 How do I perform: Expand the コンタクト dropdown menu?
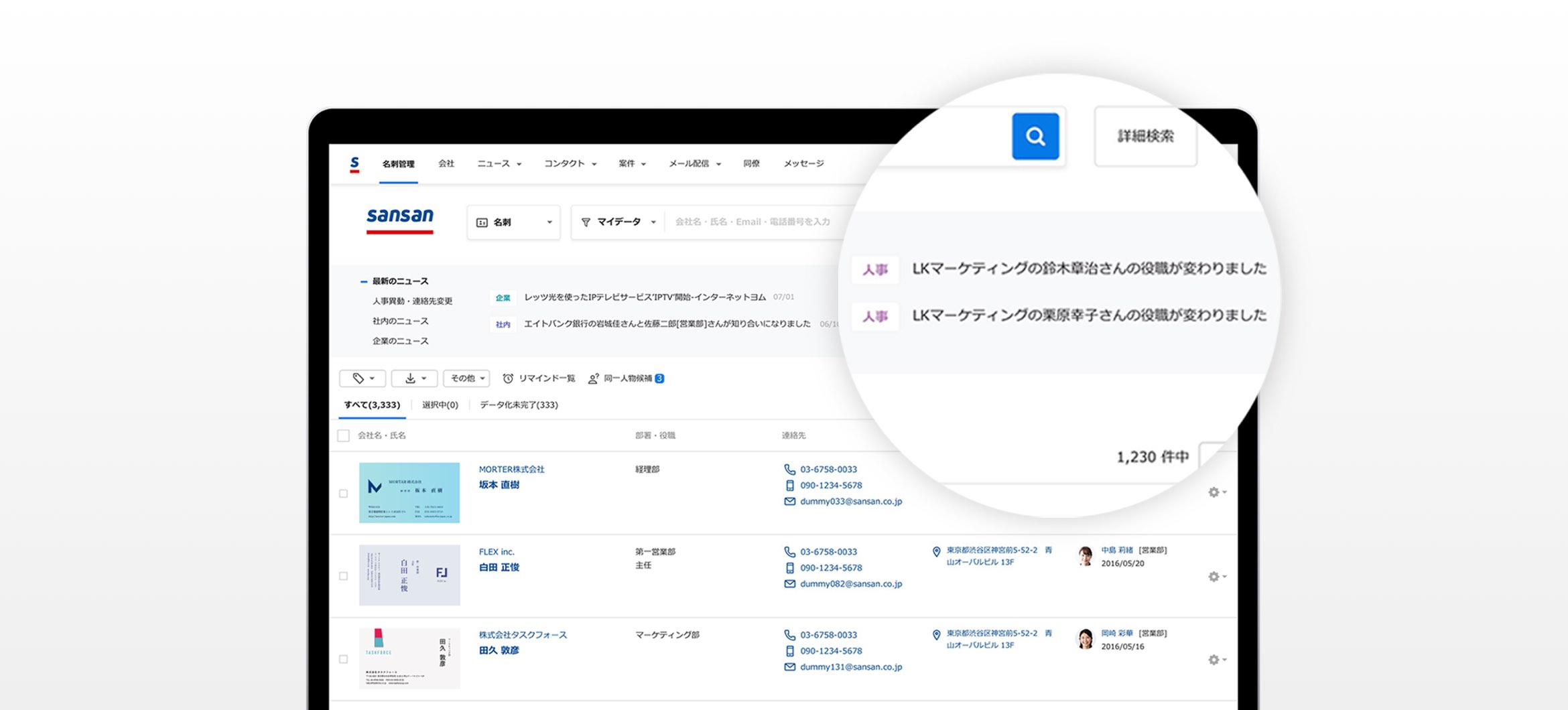[570, 163]
